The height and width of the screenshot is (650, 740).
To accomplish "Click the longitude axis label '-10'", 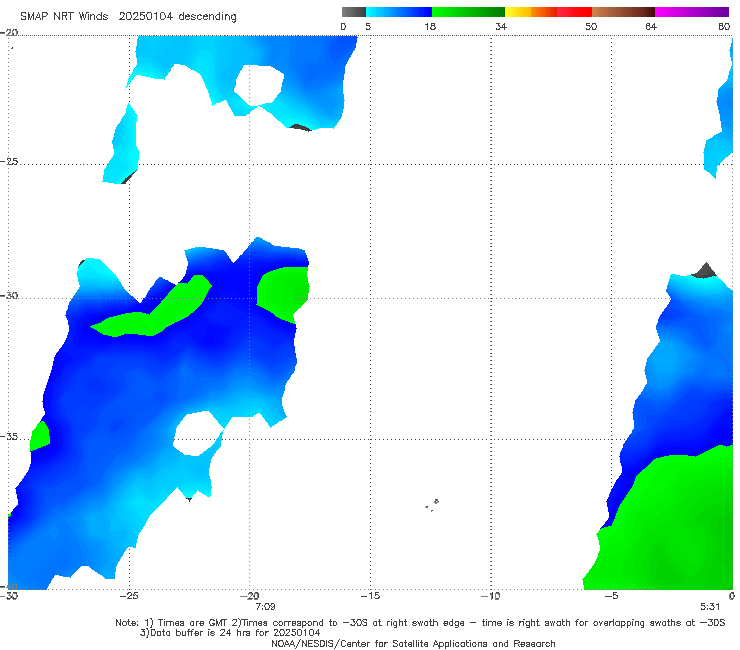I will [x=490, y=596].
